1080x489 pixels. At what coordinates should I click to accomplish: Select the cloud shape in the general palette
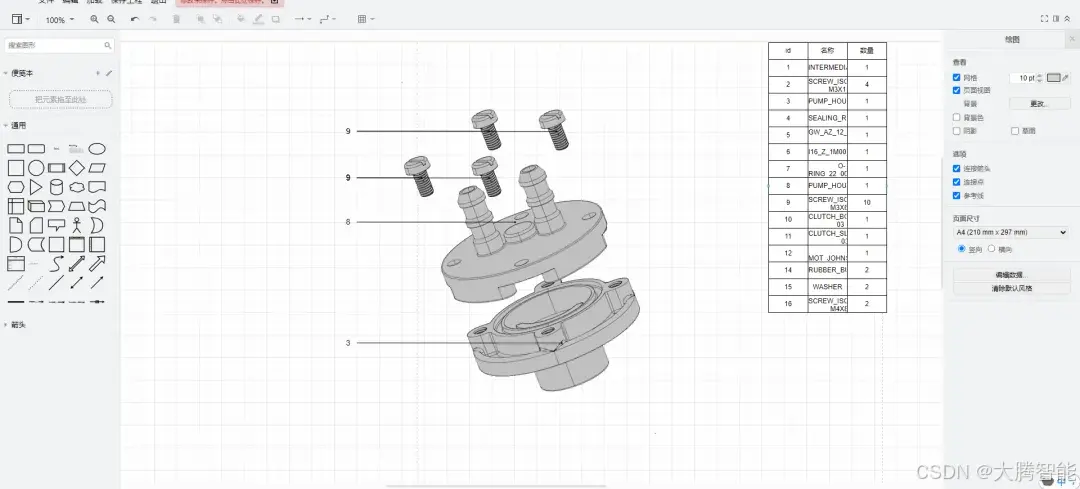tap(76, 187)
